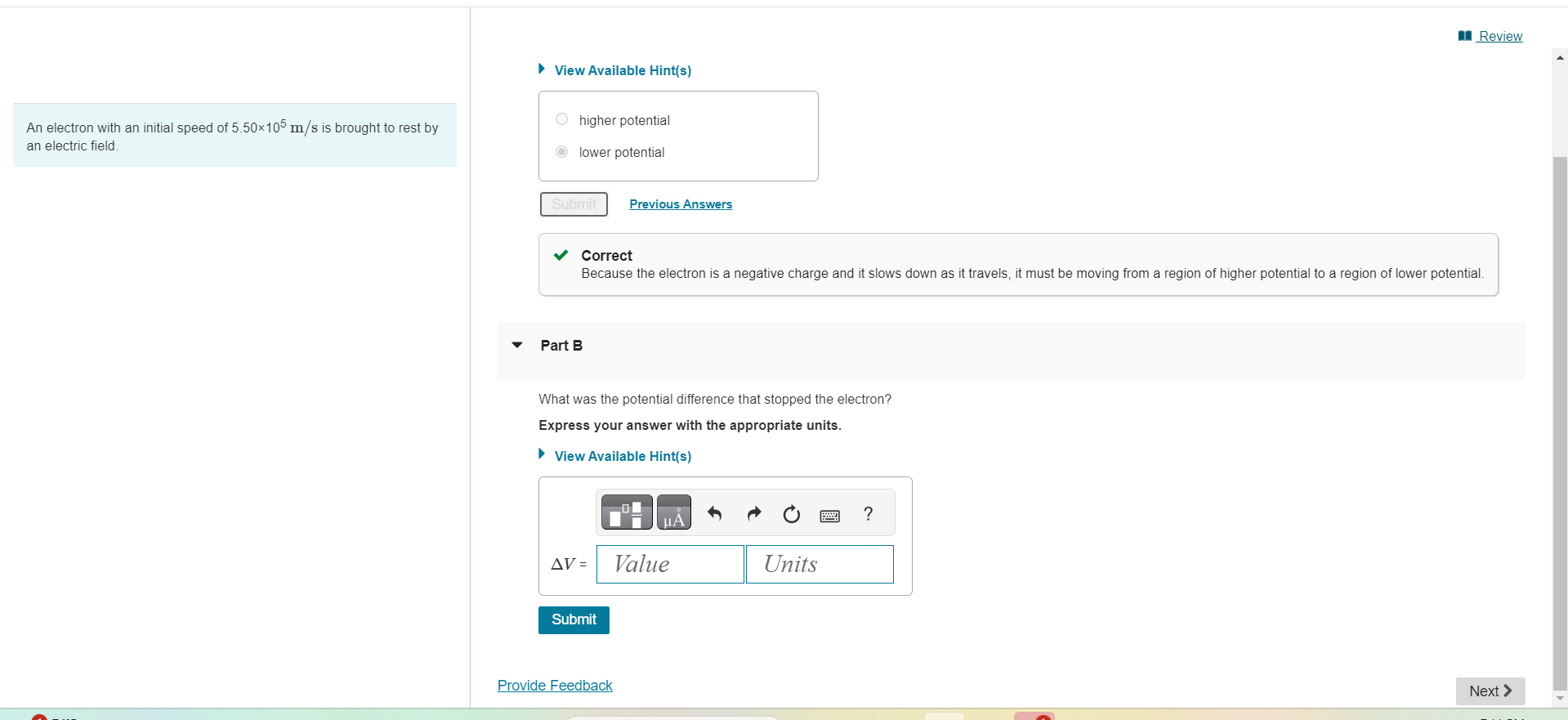Viewport: 1568px width, 720px height.
Task: Click the 'Correct' feedback heading
Action: [606, 256]
